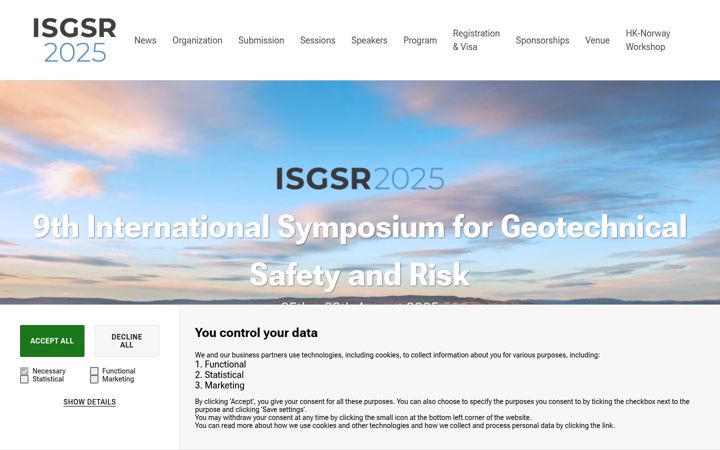Enable the Marketing cookies checkbox
This screenshot has height=450, width=720.
[94, 379]
